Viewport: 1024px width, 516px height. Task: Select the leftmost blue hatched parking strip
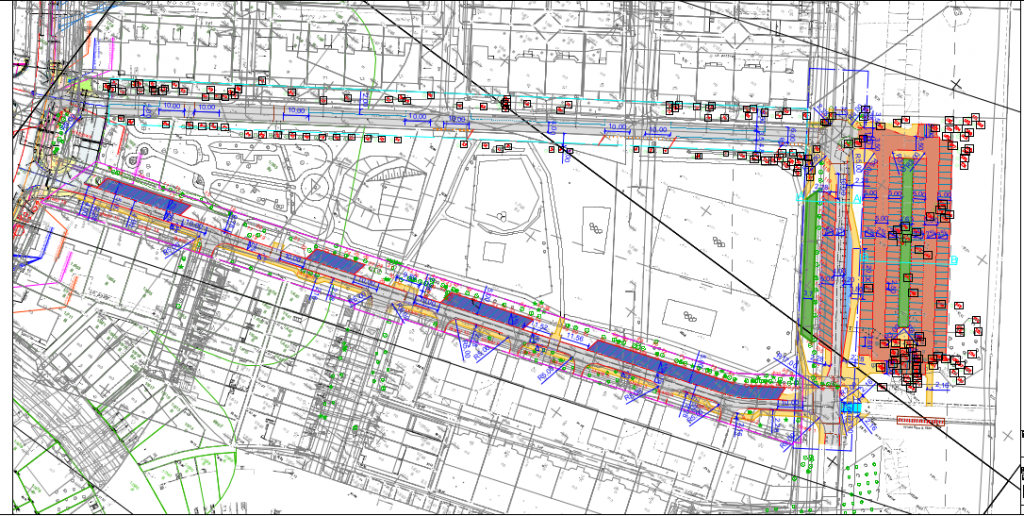pyautogui.click(x=141, y=196)
